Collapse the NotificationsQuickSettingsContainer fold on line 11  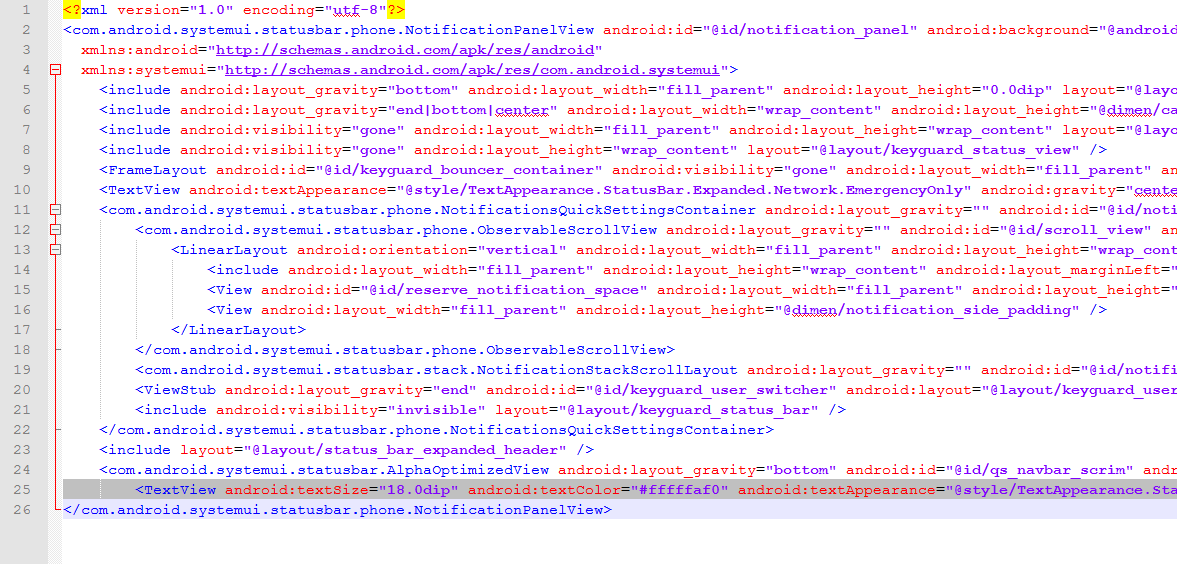55,210
